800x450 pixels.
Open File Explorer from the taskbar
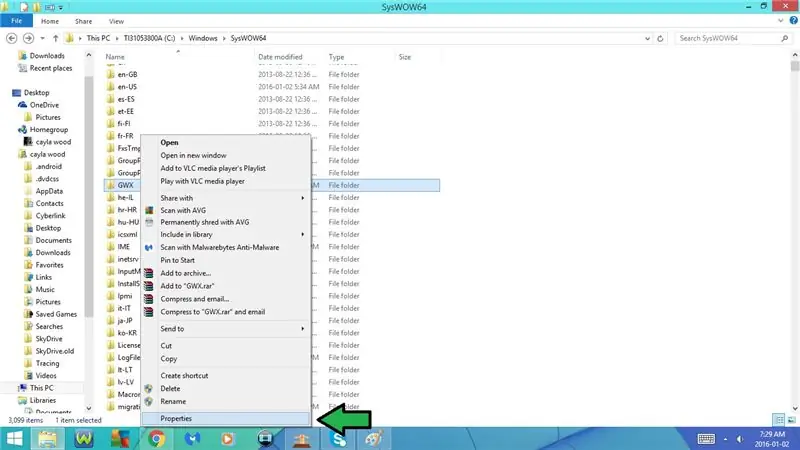pos(47,439)
